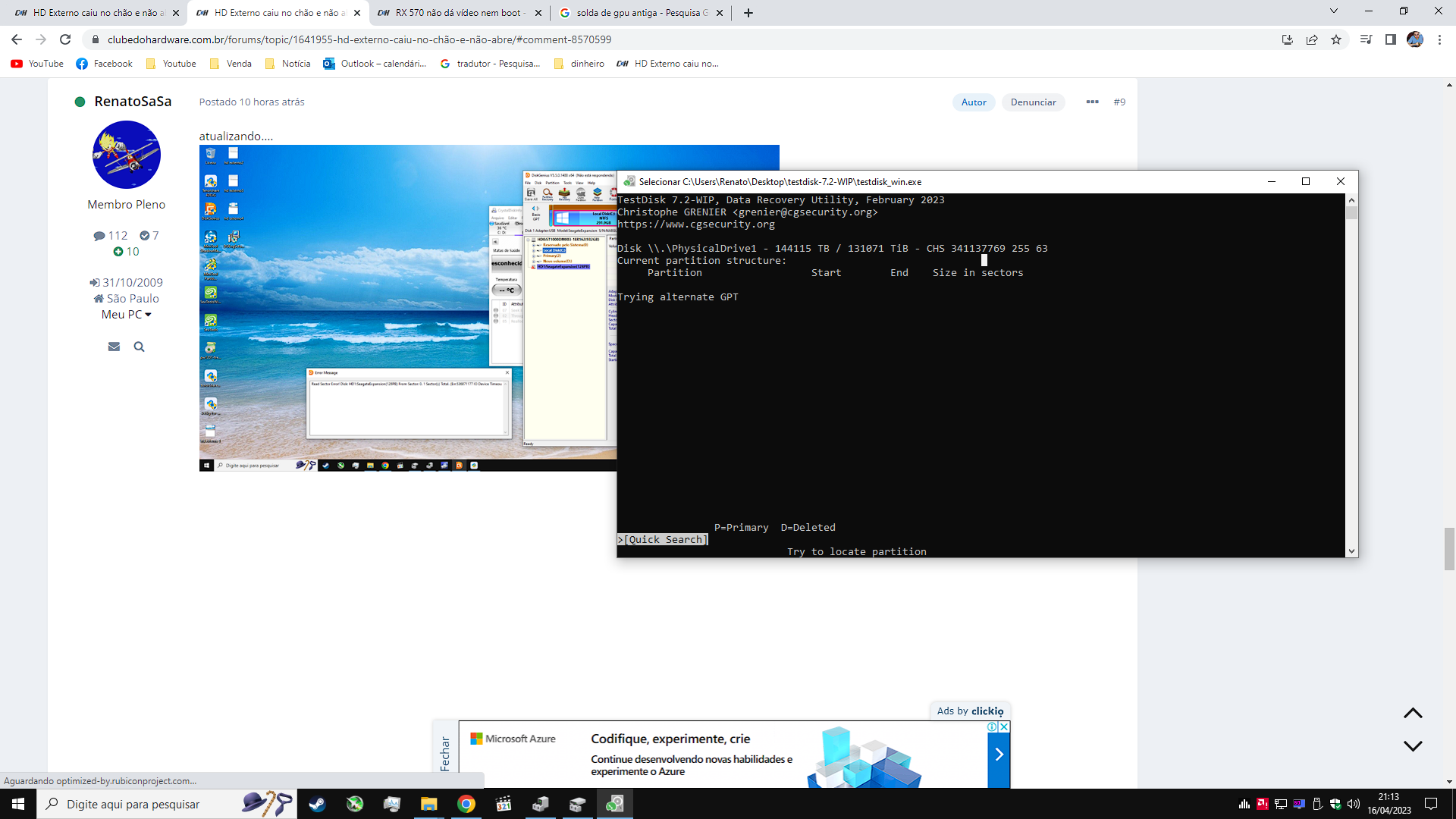Open the Windows notification center

click(1431, 804)
